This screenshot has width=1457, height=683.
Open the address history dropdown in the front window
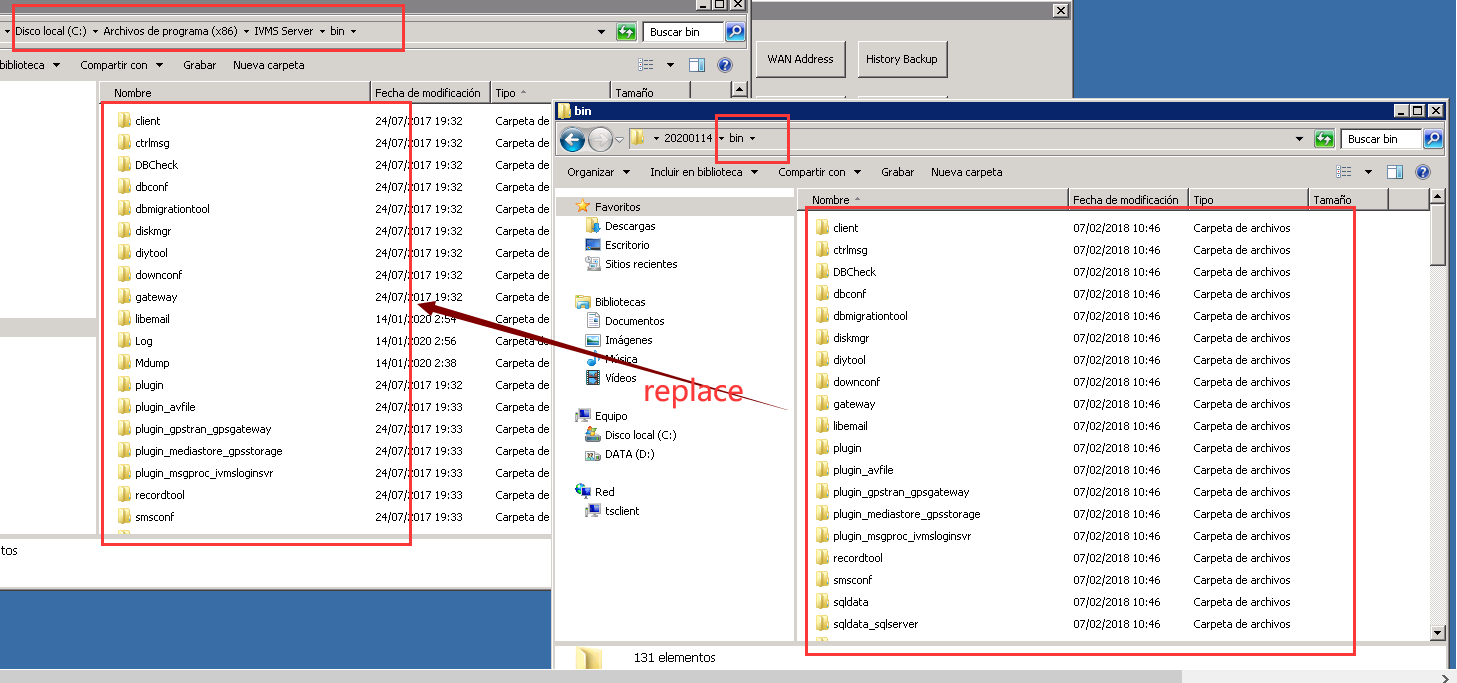pos(1300,139)
